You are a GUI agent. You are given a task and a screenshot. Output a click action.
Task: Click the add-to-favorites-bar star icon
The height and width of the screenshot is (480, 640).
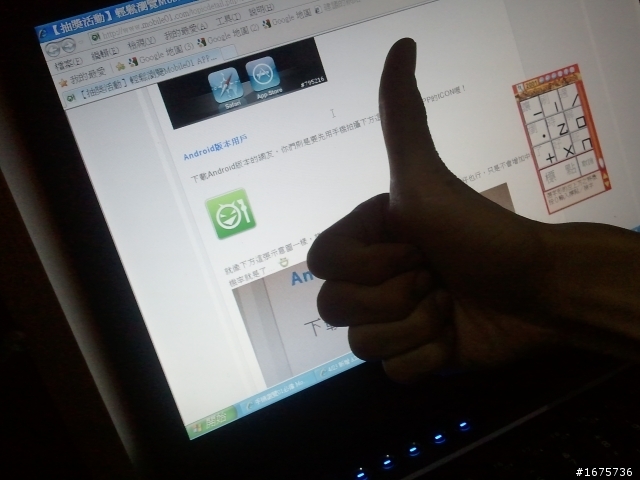click(x=120, y=66)
